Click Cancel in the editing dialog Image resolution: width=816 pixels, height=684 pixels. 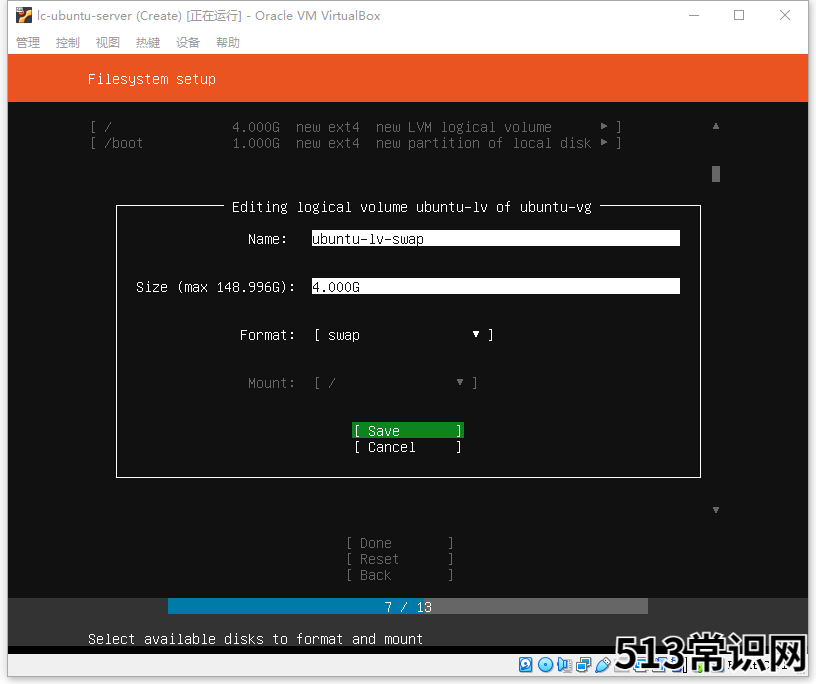407,447
